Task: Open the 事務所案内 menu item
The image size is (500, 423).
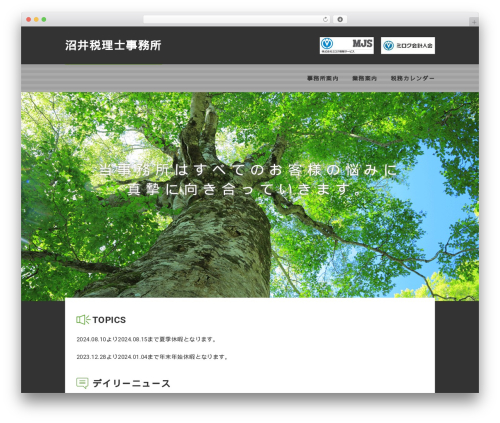Action: pos(322,78)
